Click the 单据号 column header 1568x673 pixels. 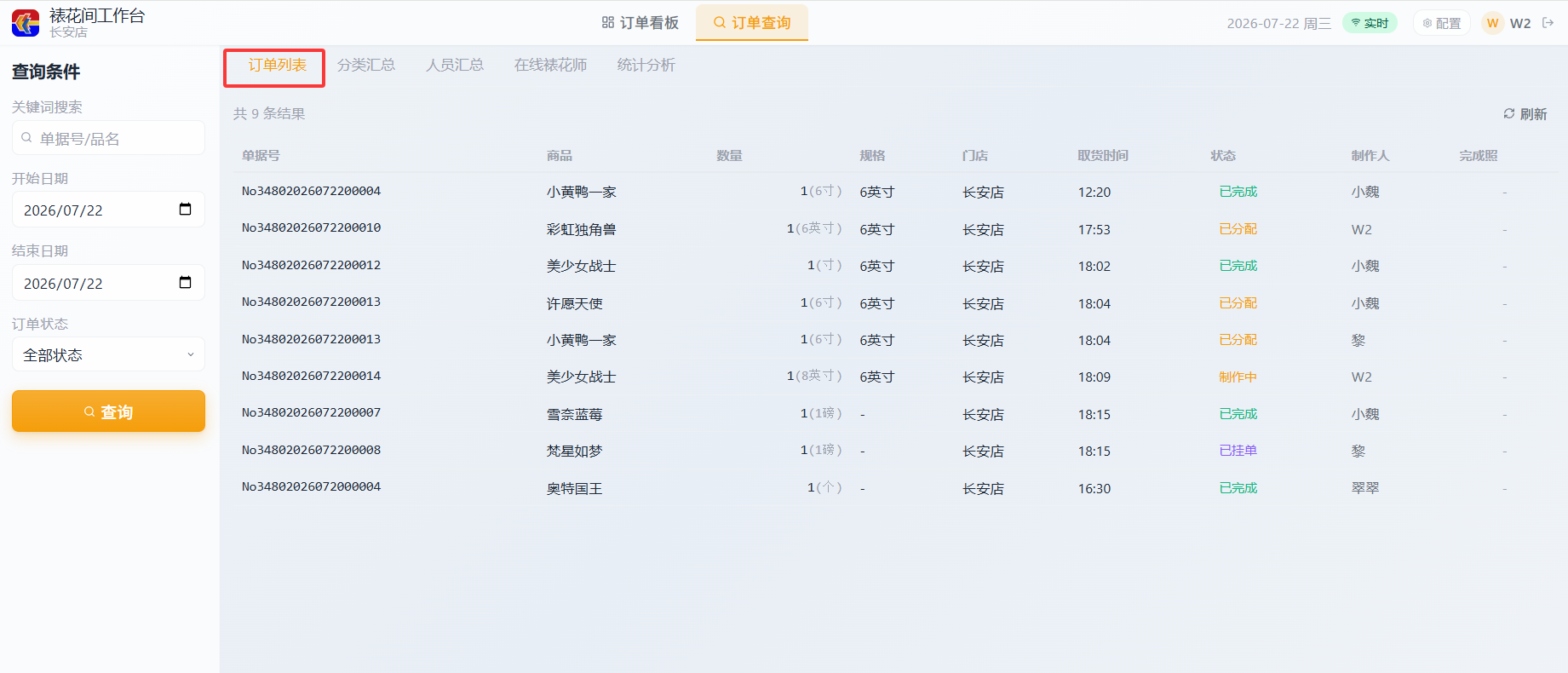pyautogui.click(x=261, y=155)
